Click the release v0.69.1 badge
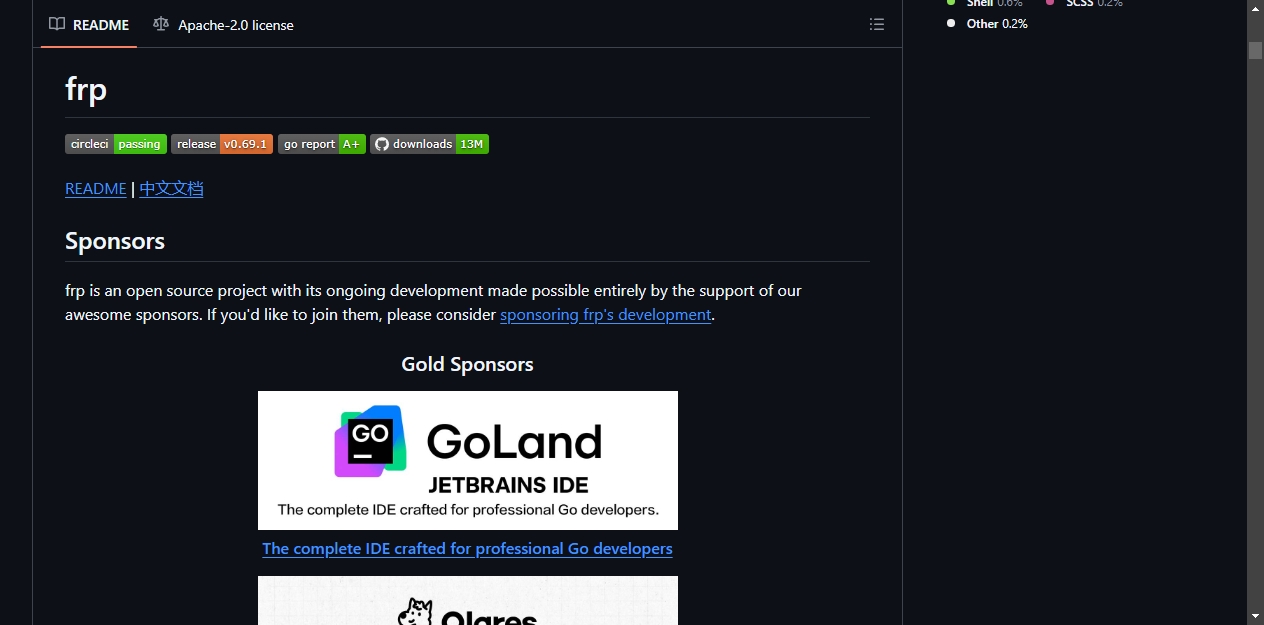The image size is (1264, 625). click(x=222, y=144)
